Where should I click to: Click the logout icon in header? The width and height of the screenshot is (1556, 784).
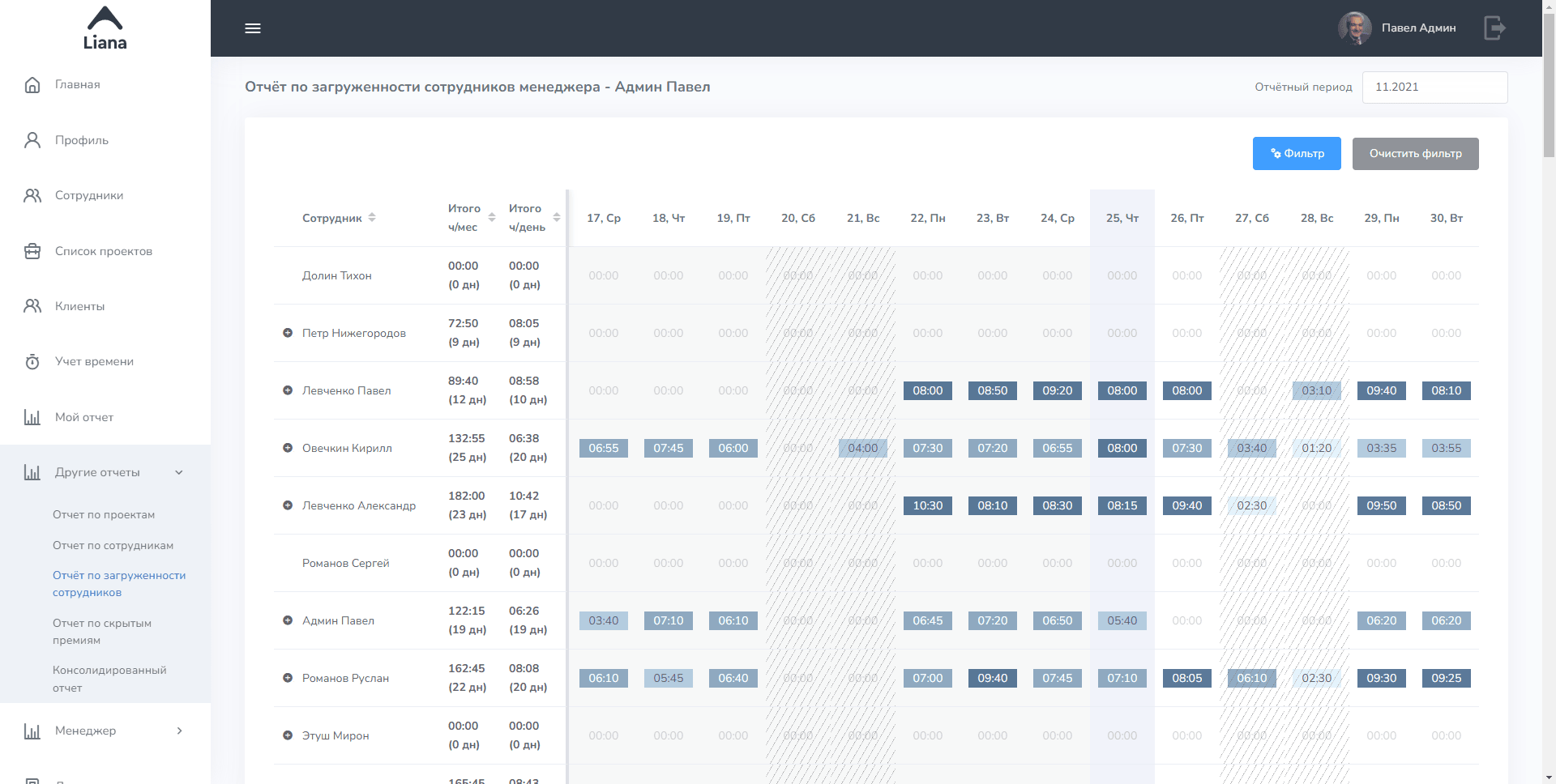1494,28
